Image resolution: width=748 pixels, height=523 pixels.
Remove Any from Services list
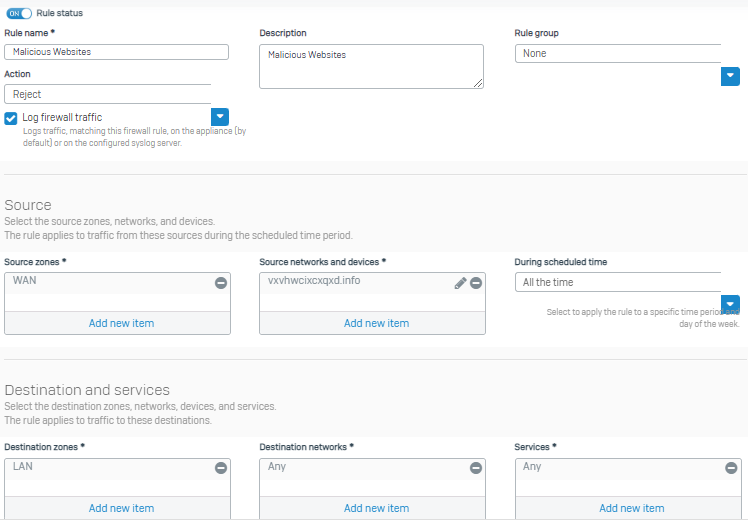pos(731,468)
